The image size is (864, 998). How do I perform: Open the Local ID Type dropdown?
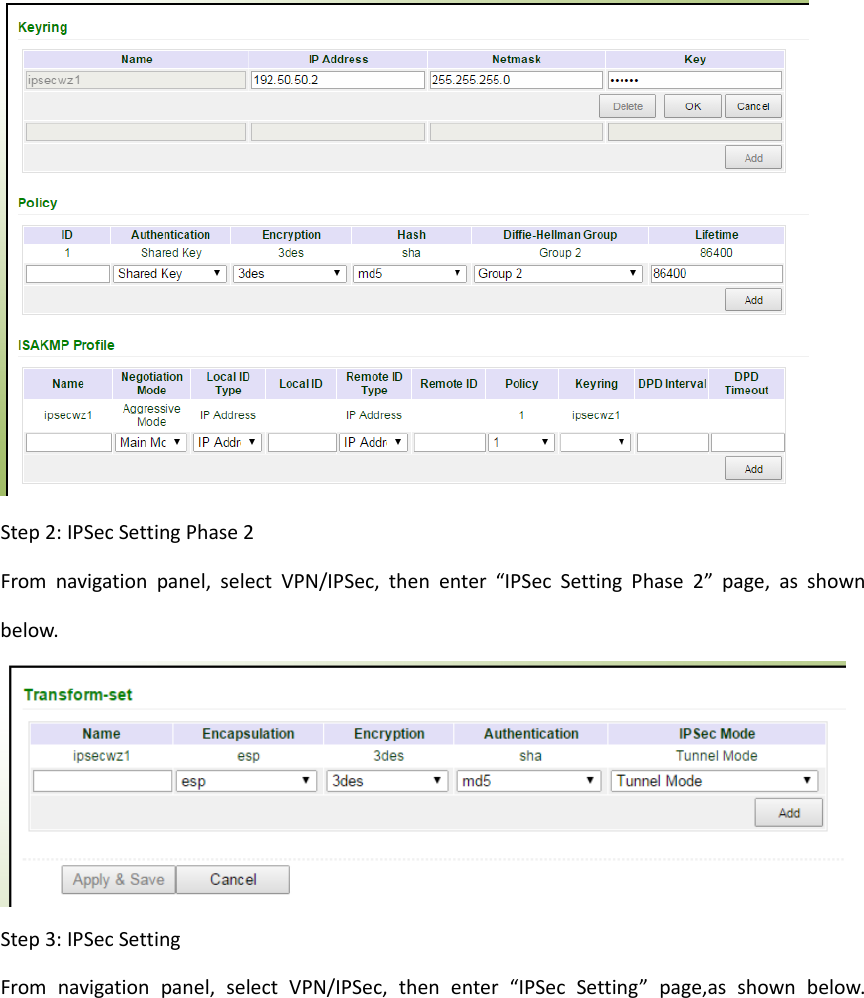tap(227, 442)
